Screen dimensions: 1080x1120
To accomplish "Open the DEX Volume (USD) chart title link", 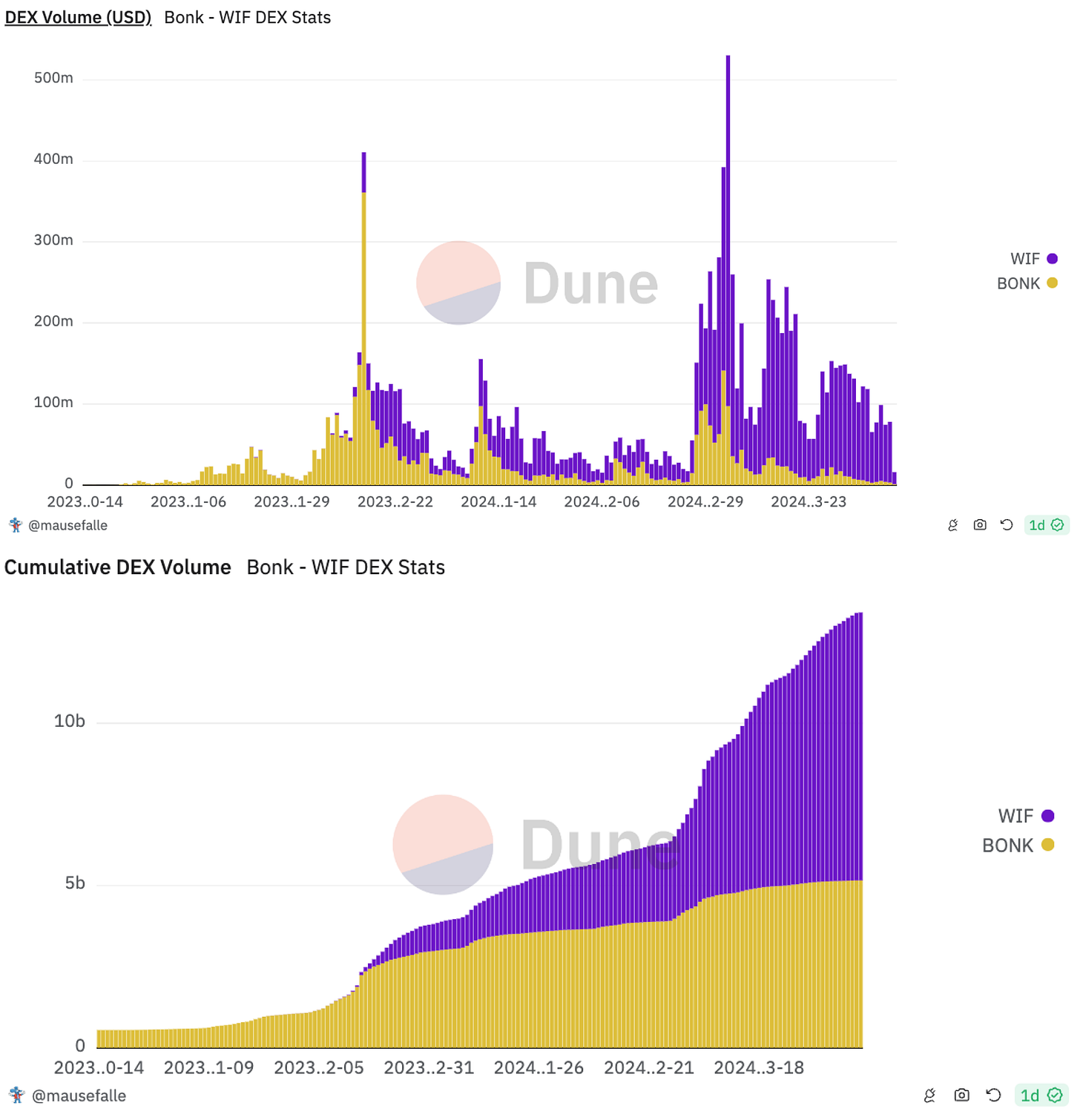I will (x=78, y=17).
